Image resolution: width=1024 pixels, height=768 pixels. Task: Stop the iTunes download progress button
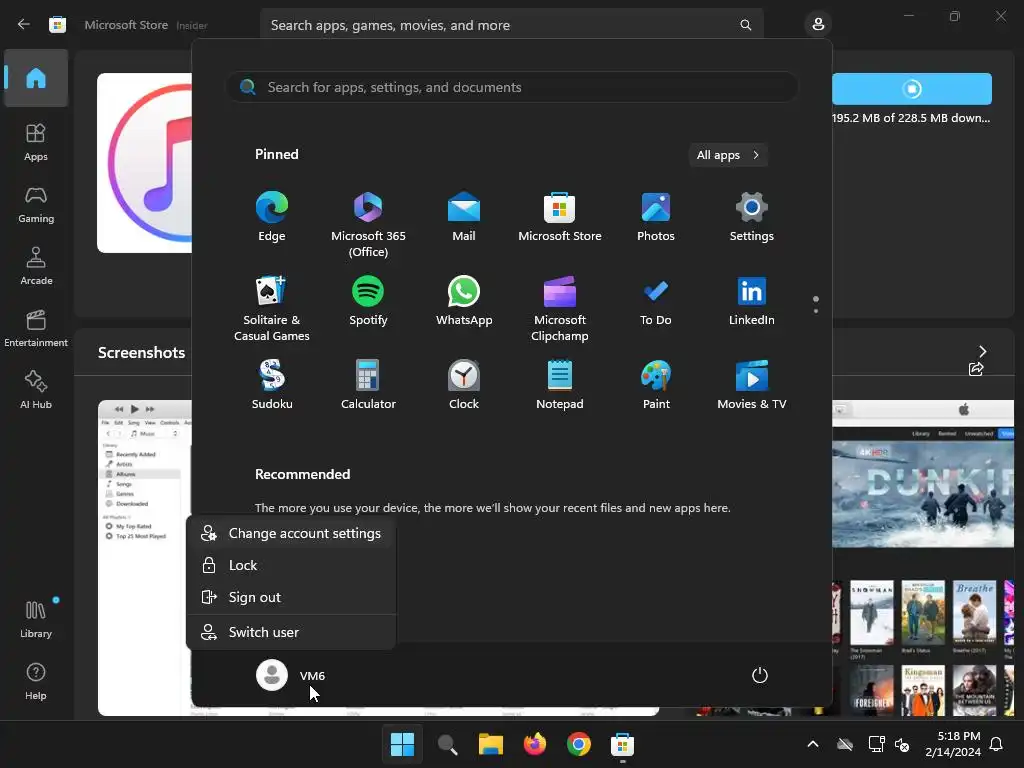pos(912,88)
